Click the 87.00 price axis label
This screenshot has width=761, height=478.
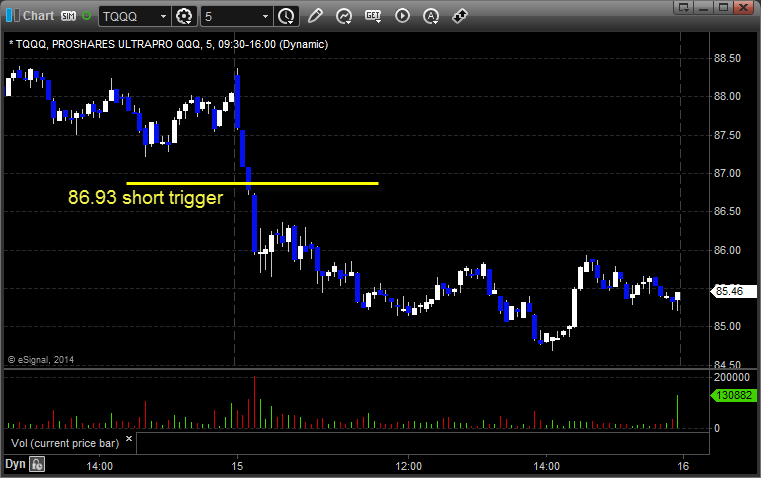(x=727, y=173)
